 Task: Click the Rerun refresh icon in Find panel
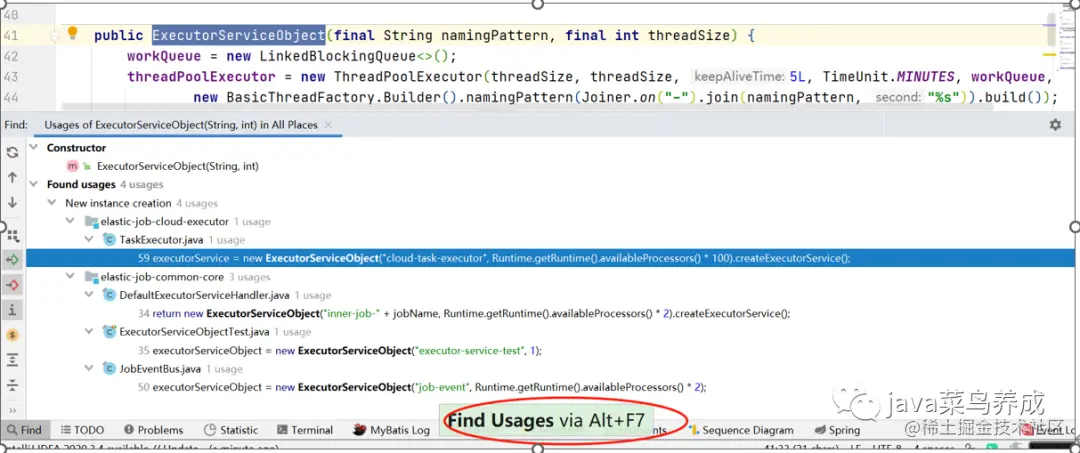pyautogui.click(x=12, y=152)
